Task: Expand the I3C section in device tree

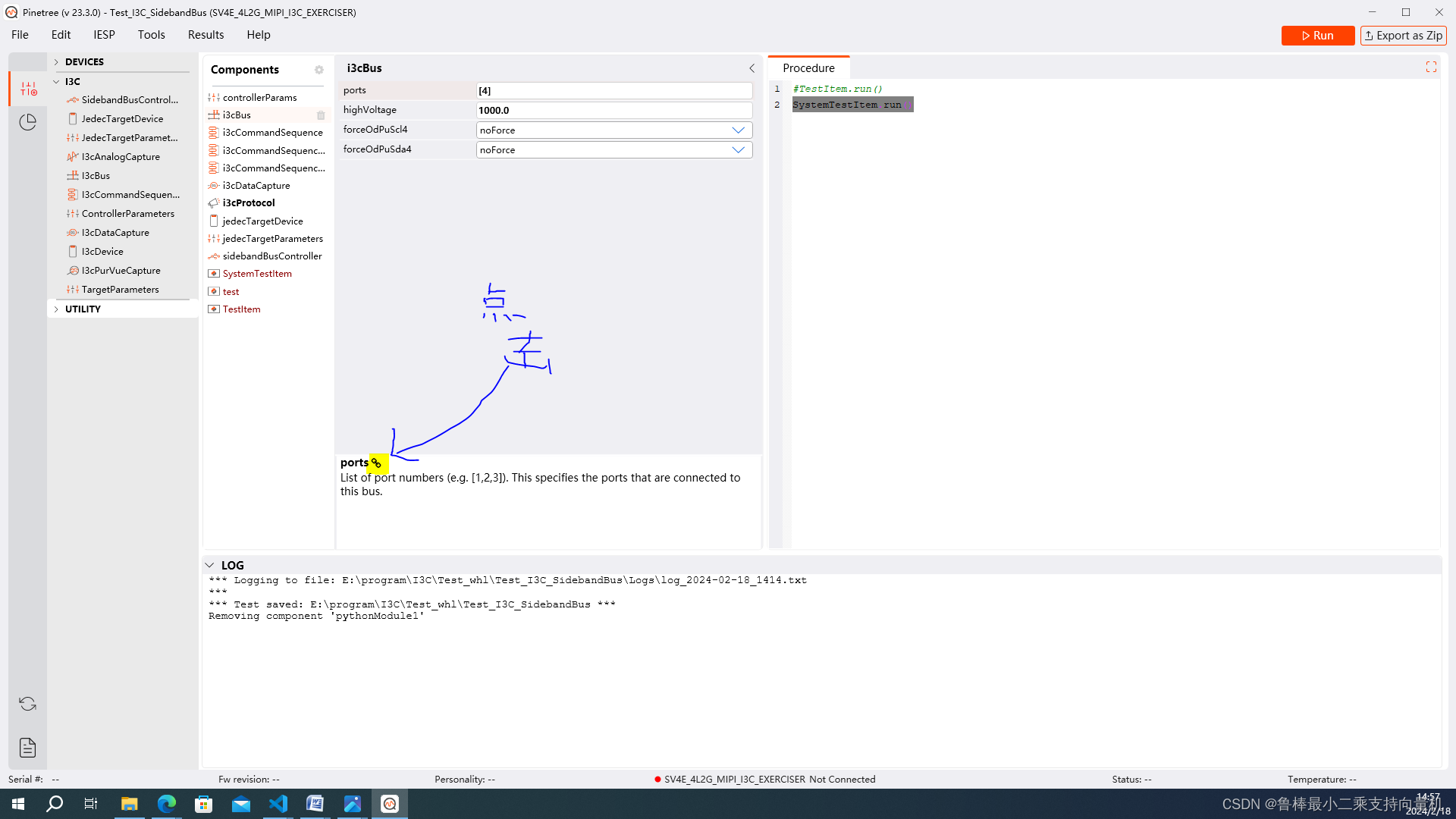Action: coord(56,81)
